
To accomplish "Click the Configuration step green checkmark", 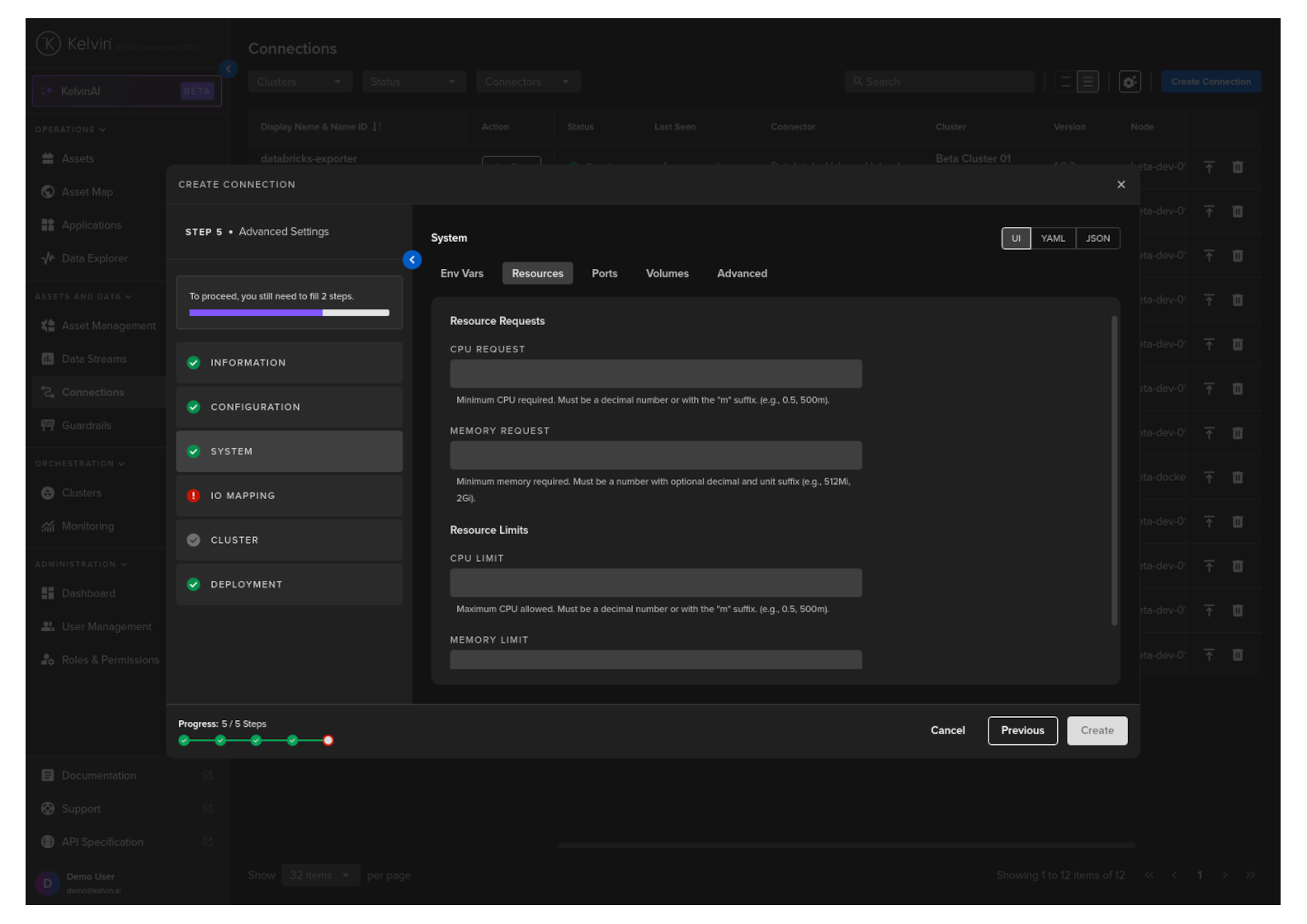I will pyautogui.click(x=193, y=408).
